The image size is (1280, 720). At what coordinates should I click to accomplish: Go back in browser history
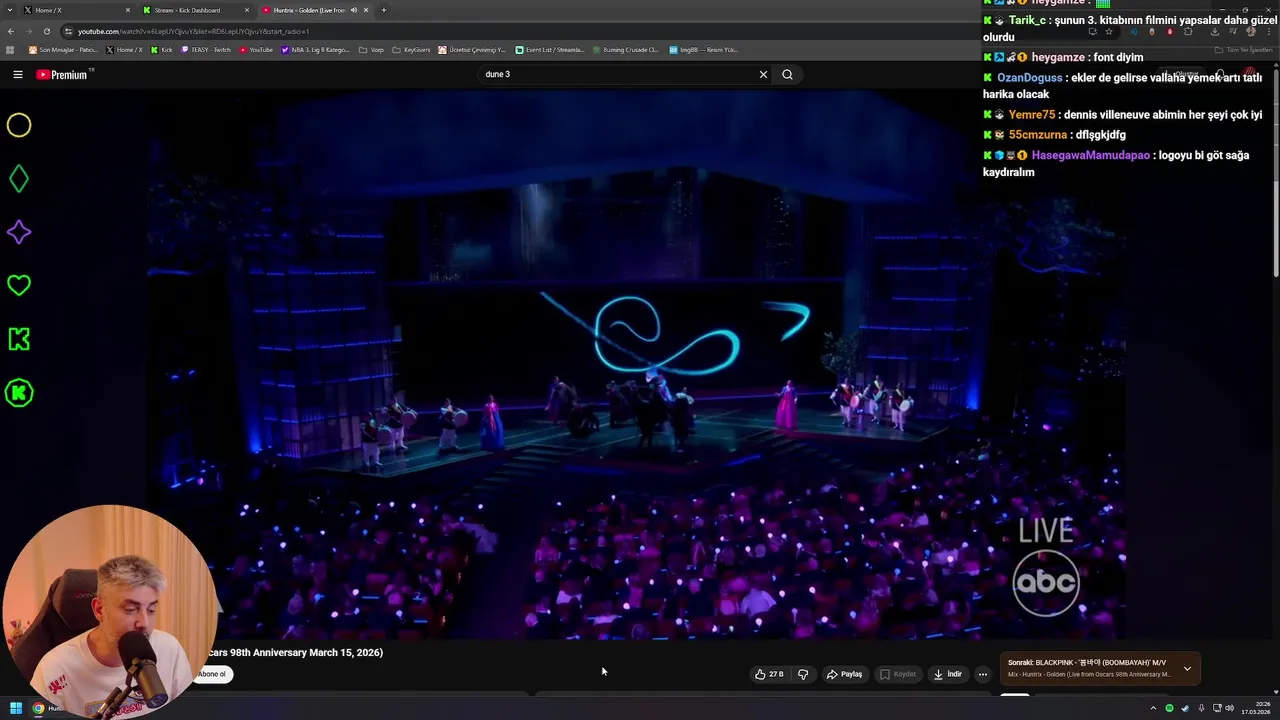pos(11,31)
